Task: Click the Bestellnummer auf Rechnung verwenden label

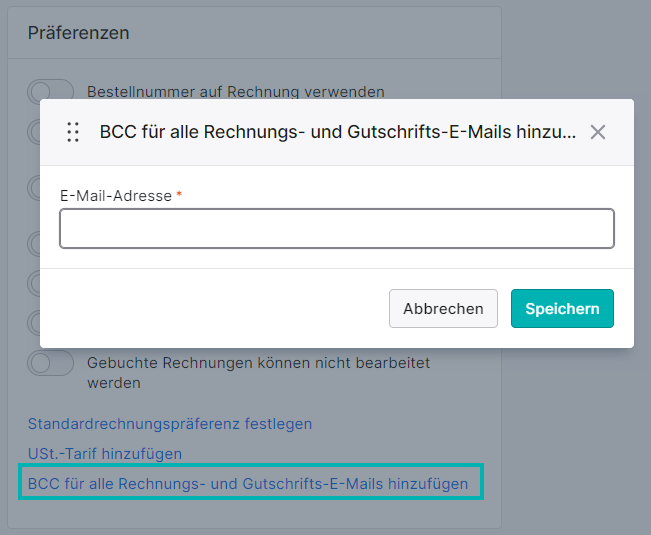Action: coord(236,92)
